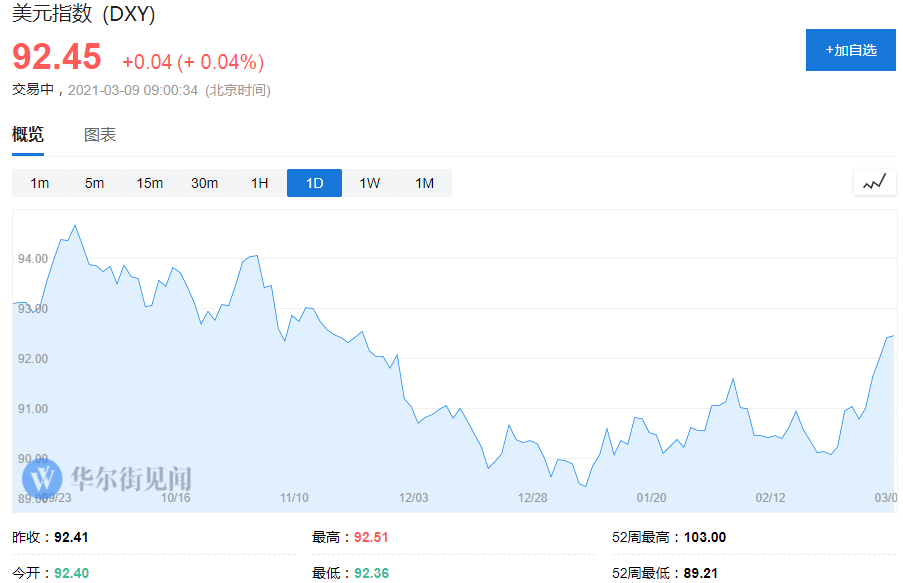Select the 1m timeframe
This screenshot has width=903, height=583.
(x=39, y=182)
